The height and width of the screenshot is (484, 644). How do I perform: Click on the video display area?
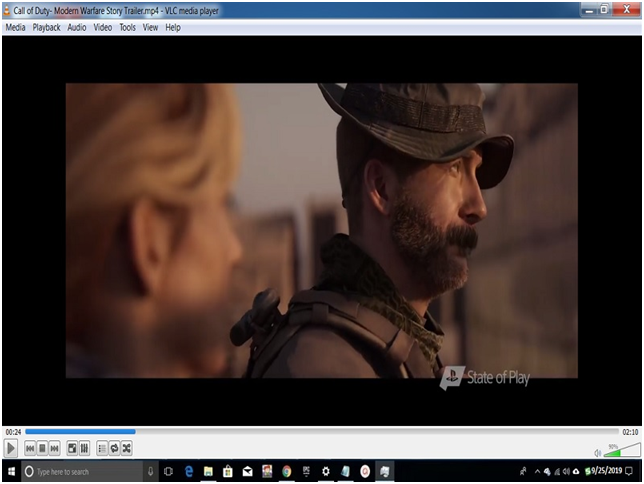(322, 230)
